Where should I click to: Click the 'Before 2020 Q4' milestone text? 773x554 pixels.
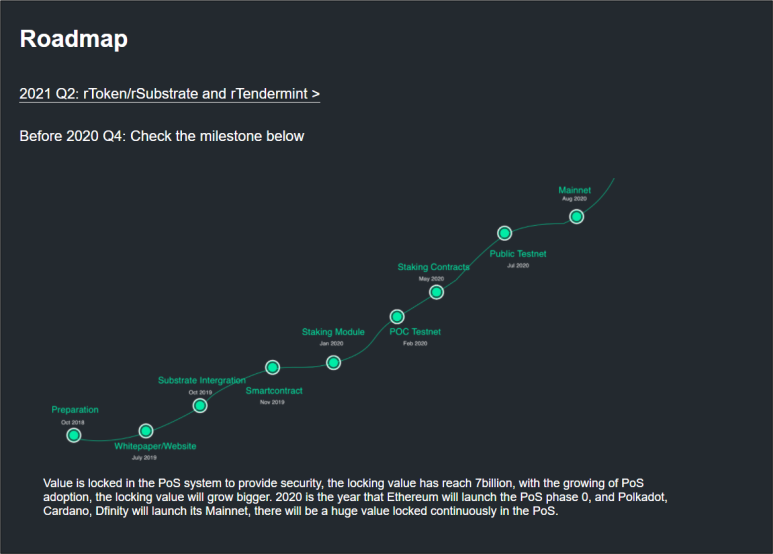click(161, 136)
